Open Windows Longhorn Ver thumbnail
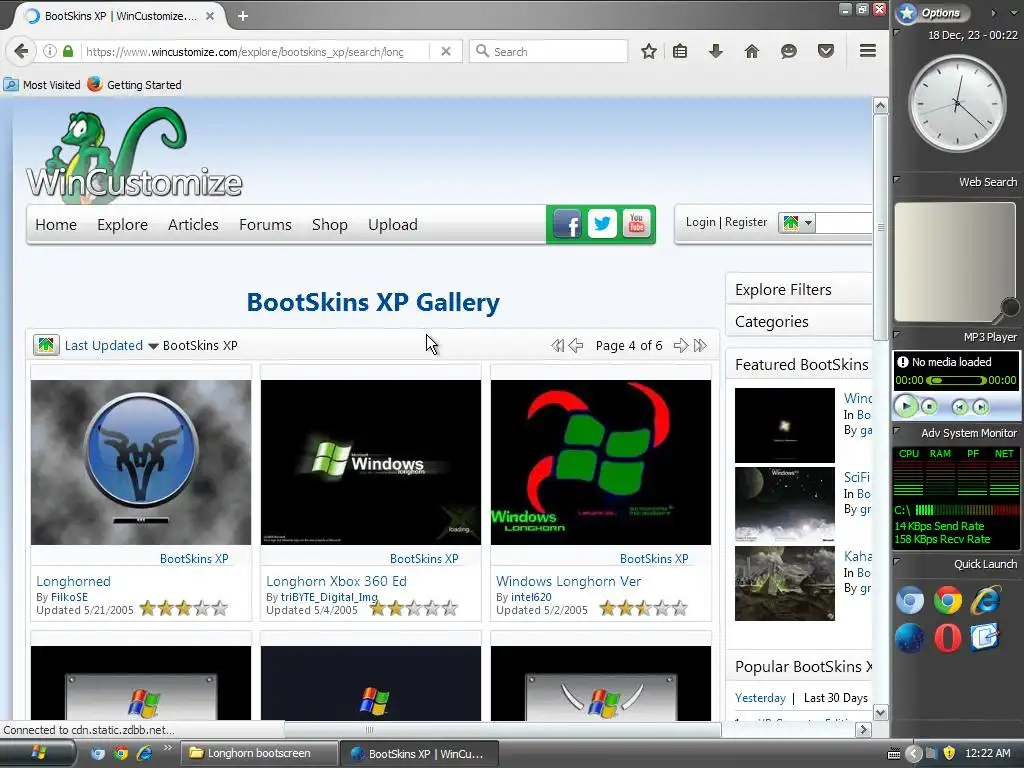Image resolution: width=1024 pixels, height=768 pixels. coord(601,462)
